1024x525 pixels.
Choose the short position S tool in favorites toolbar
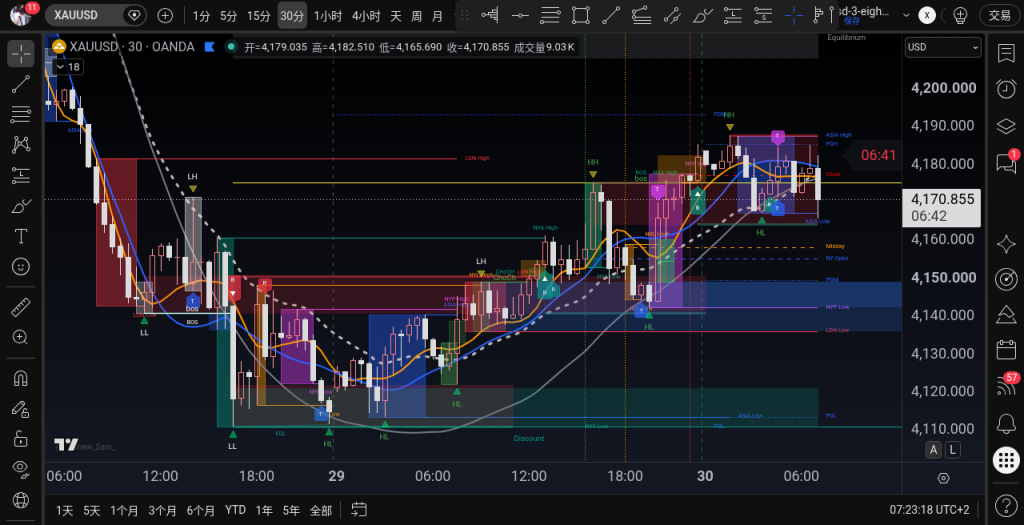pos(763,16)
